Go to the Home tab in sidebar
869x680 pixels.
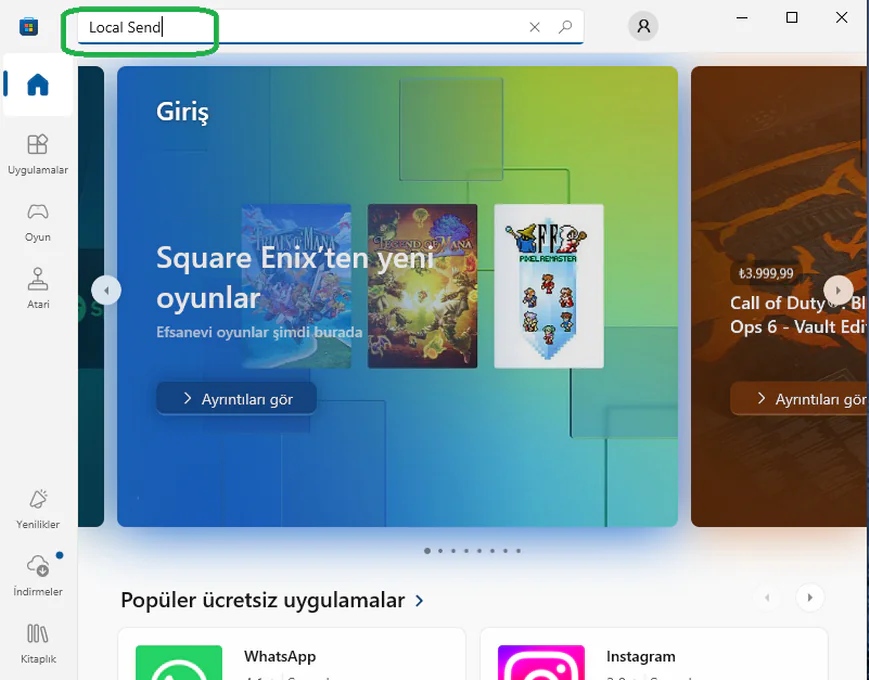[x=38, y=85]
